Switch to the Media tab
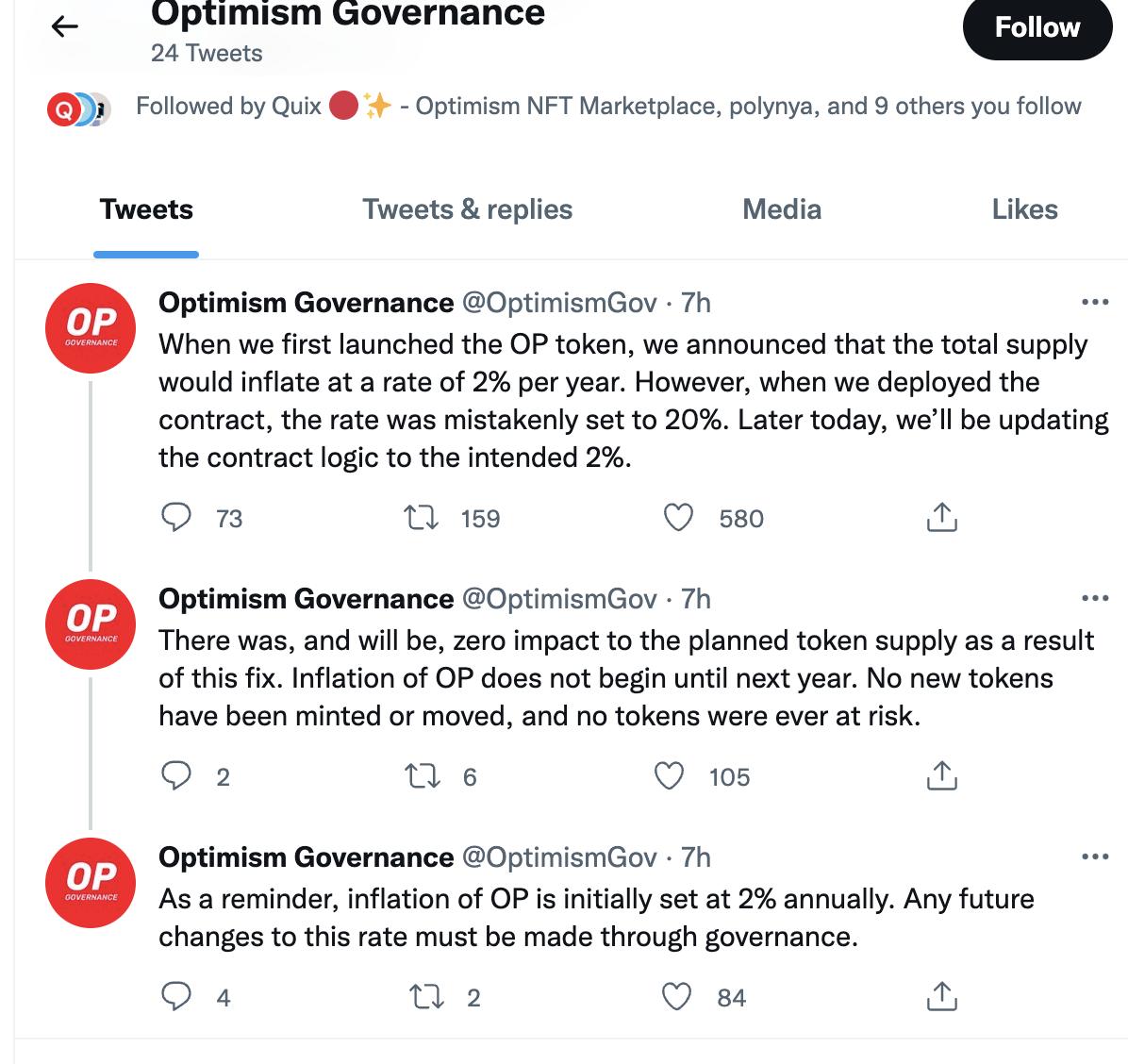Viewport: 1128px width, 1064px height. pos(781,209)
